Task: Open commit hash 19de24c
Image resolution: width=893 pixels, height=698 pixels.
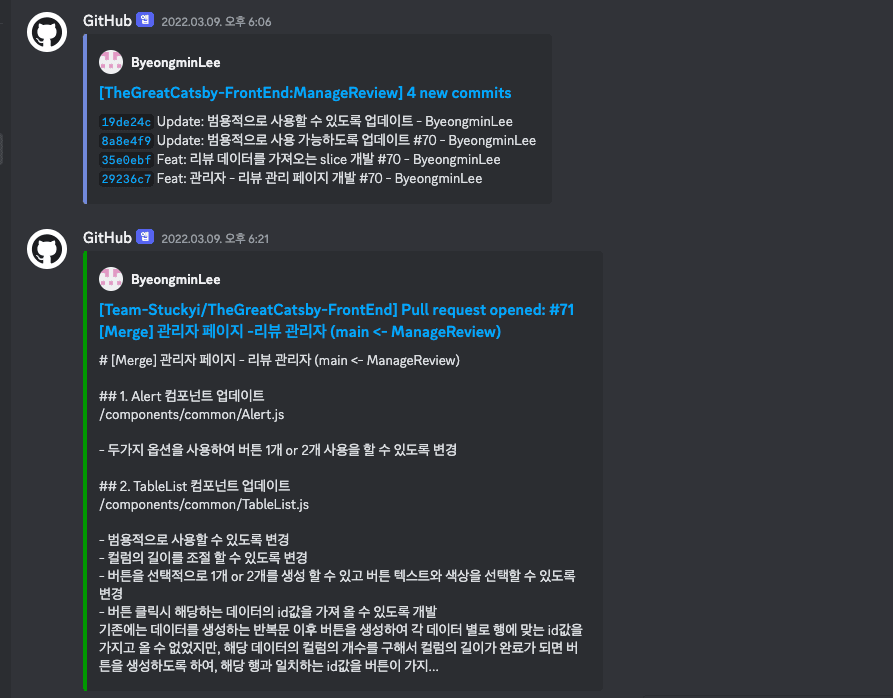Action: pos(126,122)
